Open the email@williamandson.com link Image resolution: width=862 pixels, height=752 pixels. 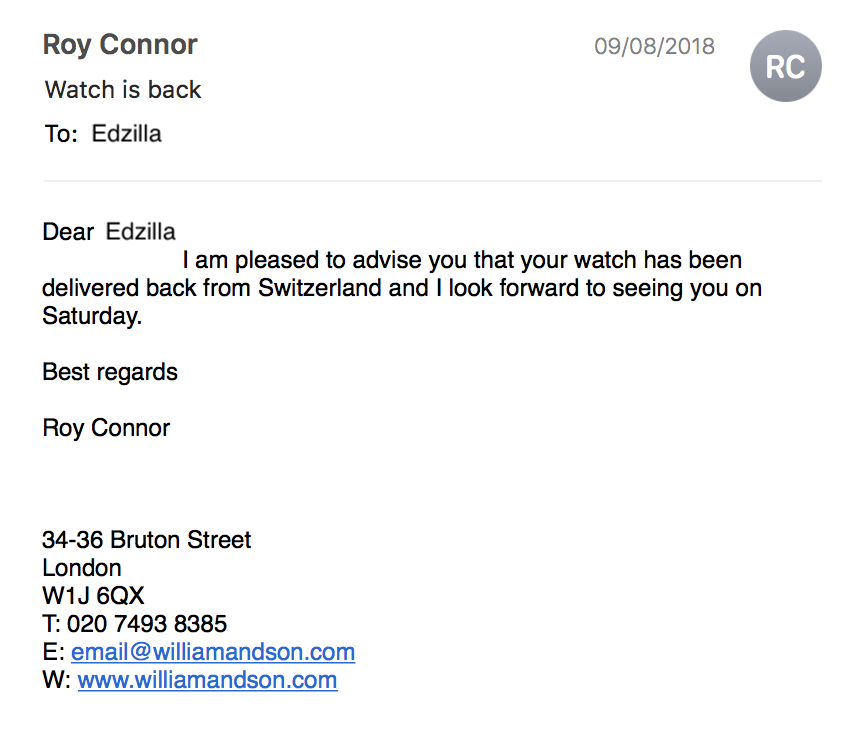(x=213, y=652)
